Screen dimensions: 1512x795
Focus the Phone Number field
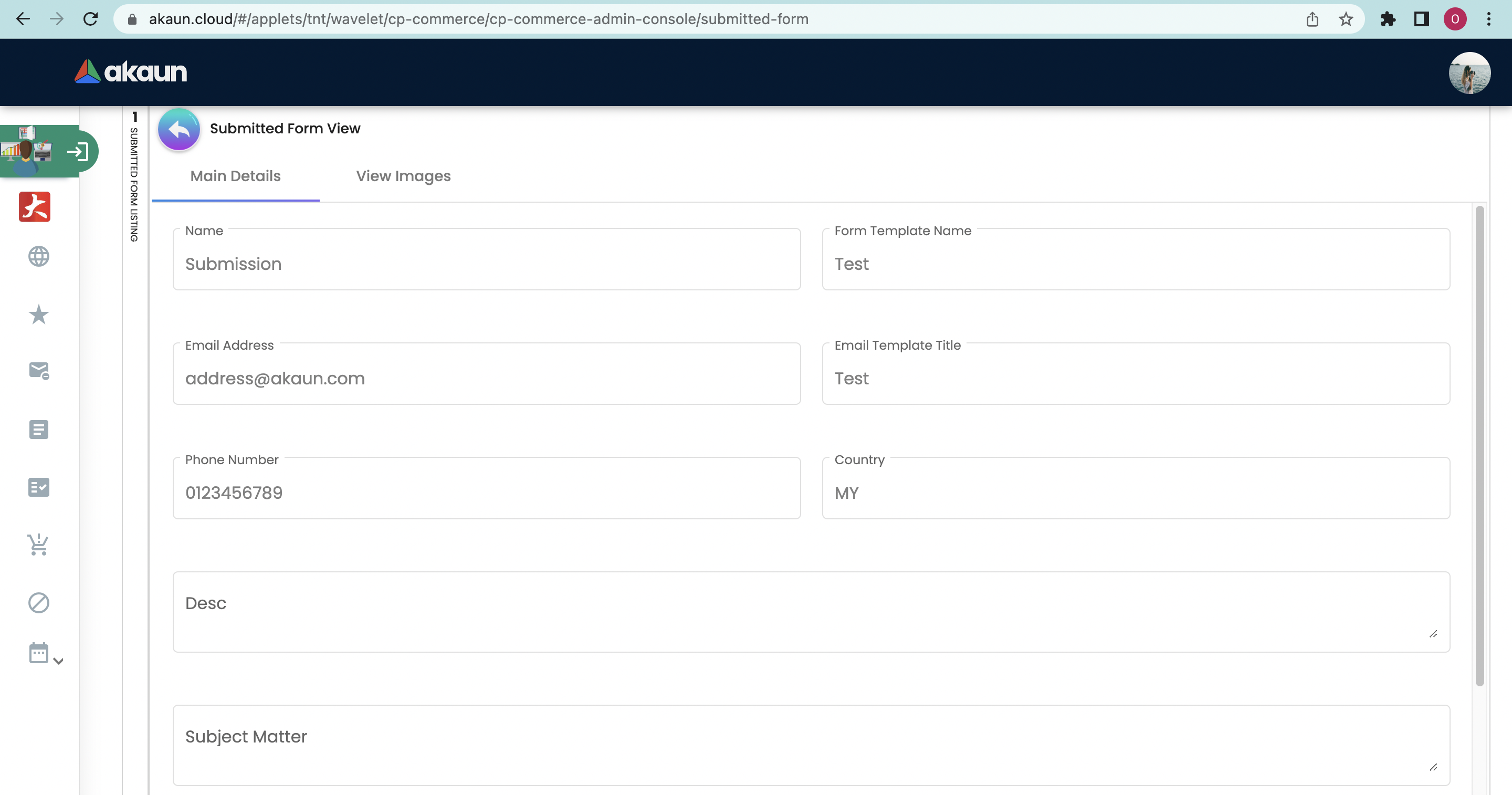click(486, 493)
